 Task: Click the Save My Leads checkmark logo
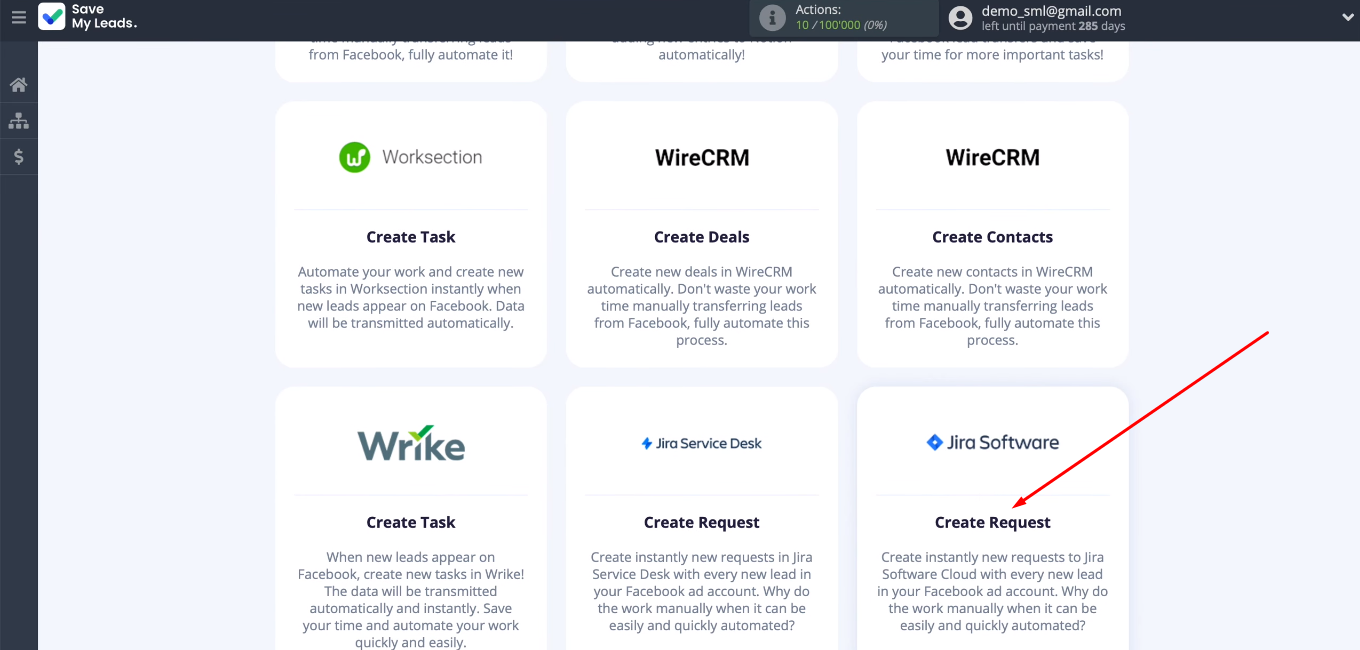[52, 17]
